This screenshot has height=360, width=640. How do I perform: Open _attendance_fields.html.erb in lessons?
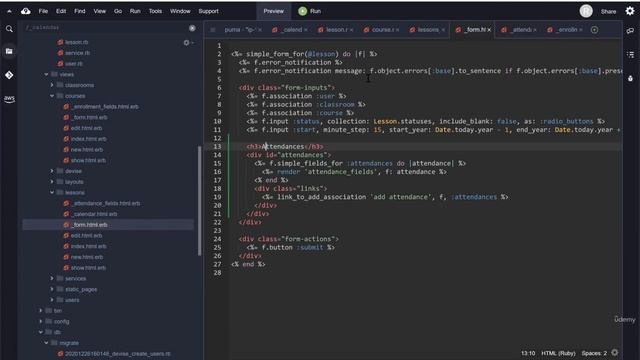[x=106, y=203]
